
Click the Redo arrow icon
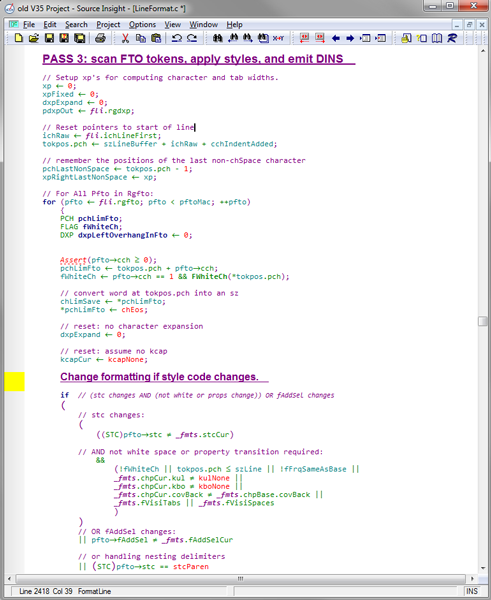192,38
